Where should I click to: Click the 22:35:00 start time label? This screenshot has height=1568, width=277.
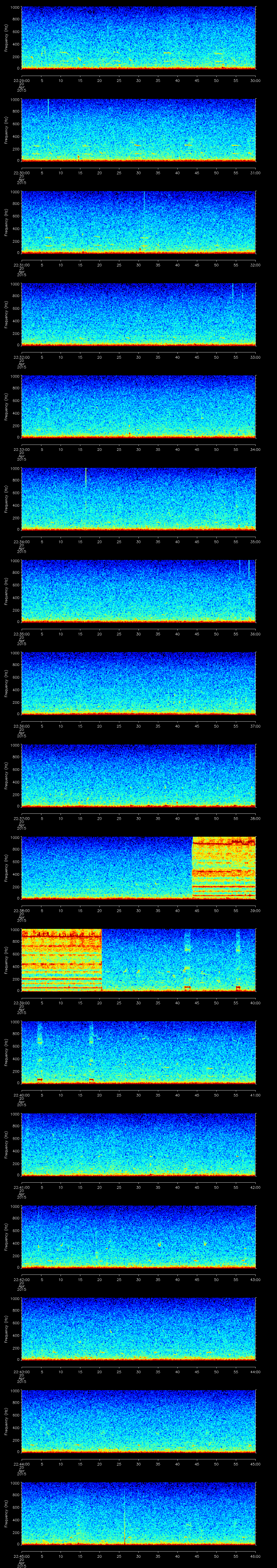(21, 634)
